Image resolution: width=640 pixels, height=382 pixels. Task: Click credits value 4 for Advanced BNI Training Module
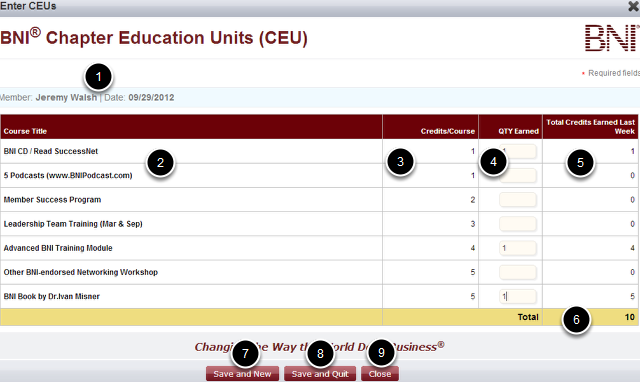click(x=473, y=248)
